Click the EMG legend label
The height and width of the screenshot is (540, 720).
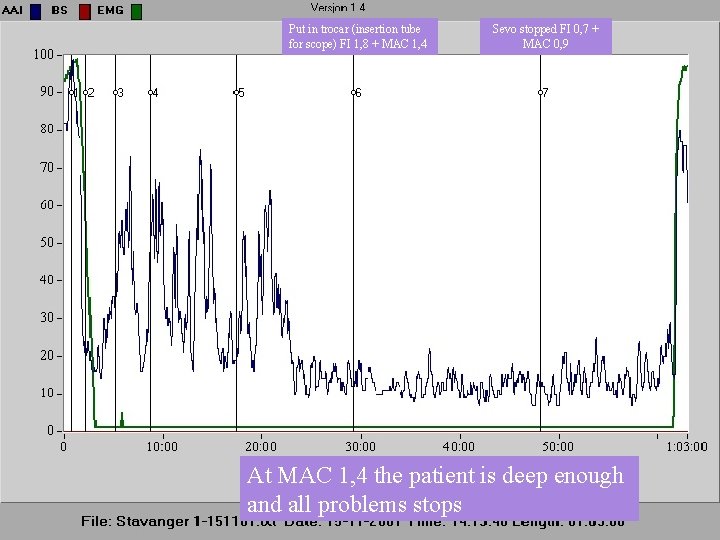tap(110, 10)
